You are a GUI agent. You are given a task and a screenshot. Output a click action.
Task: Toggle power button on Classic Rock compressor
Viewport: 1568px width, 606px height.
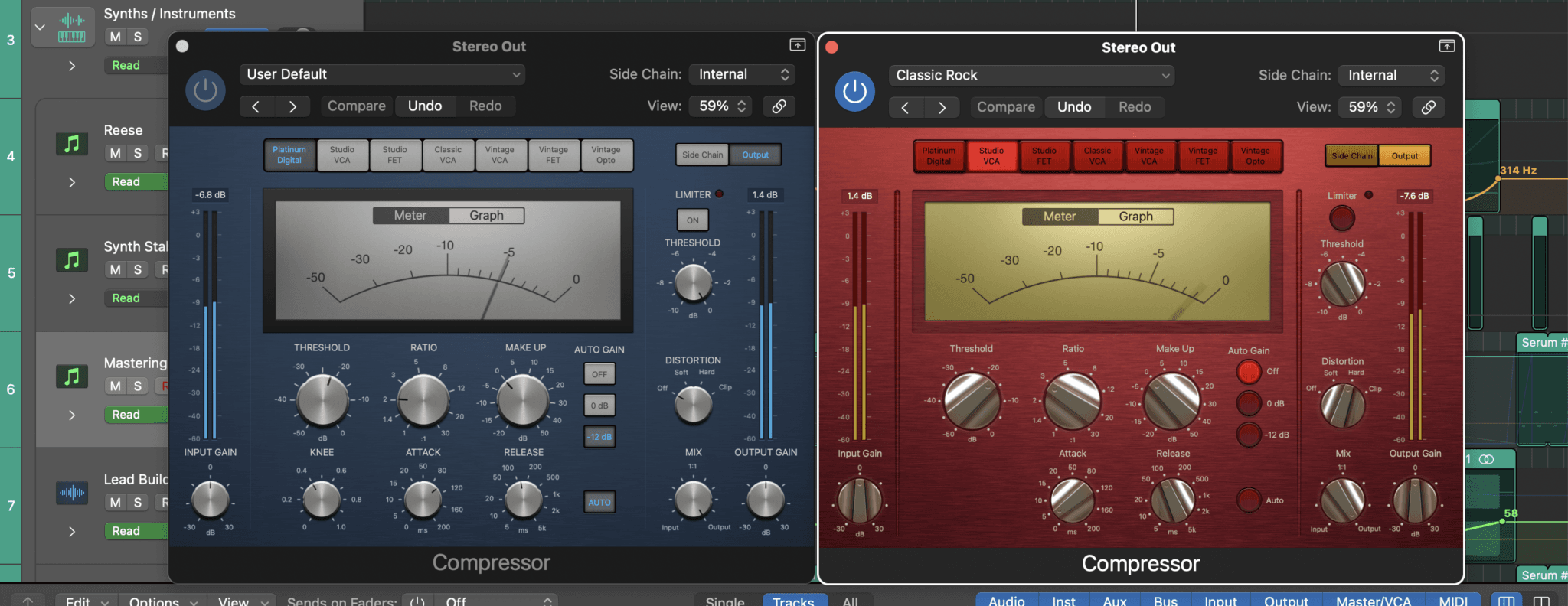(x=854, y=92)
